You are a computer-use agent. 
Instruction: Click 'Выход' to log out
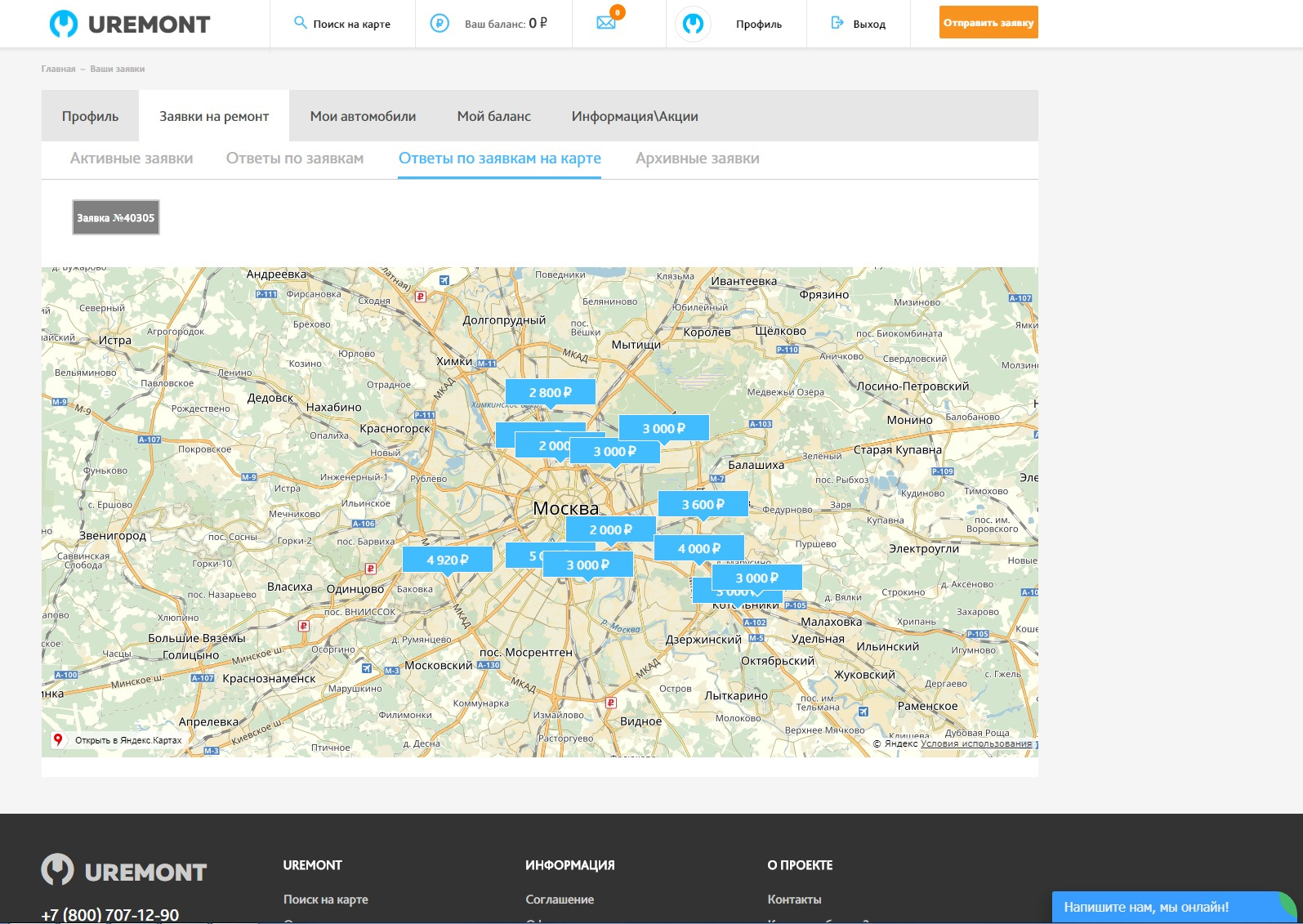click(x=869, y=24)
